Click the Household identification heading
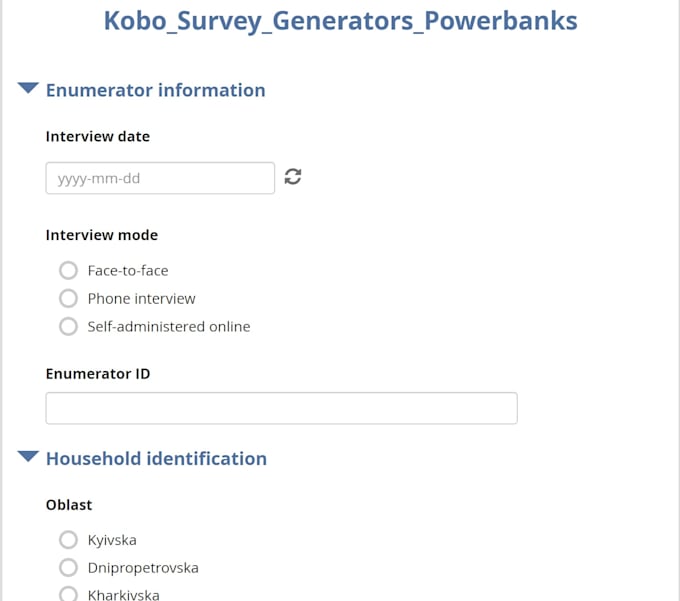680x601 pixels. click(157, 459)
